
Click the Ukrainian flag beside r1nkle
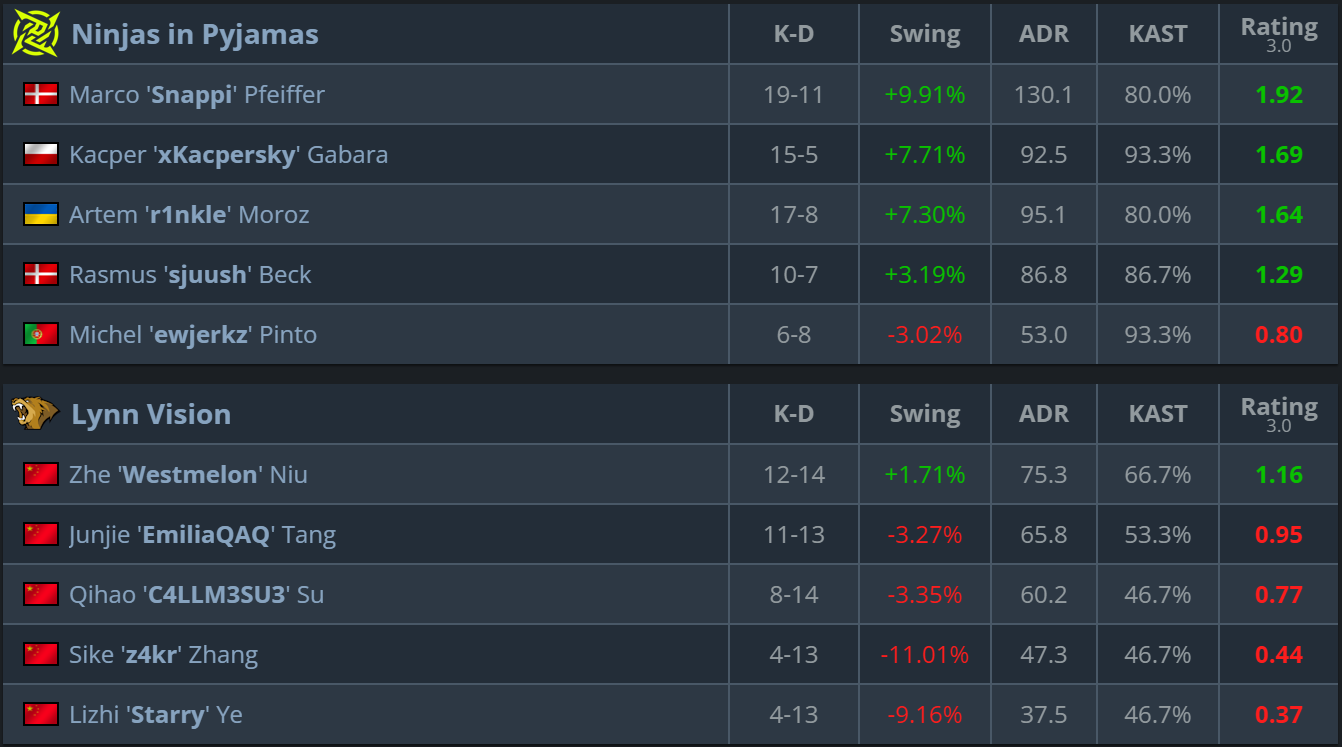click(41, 215)
